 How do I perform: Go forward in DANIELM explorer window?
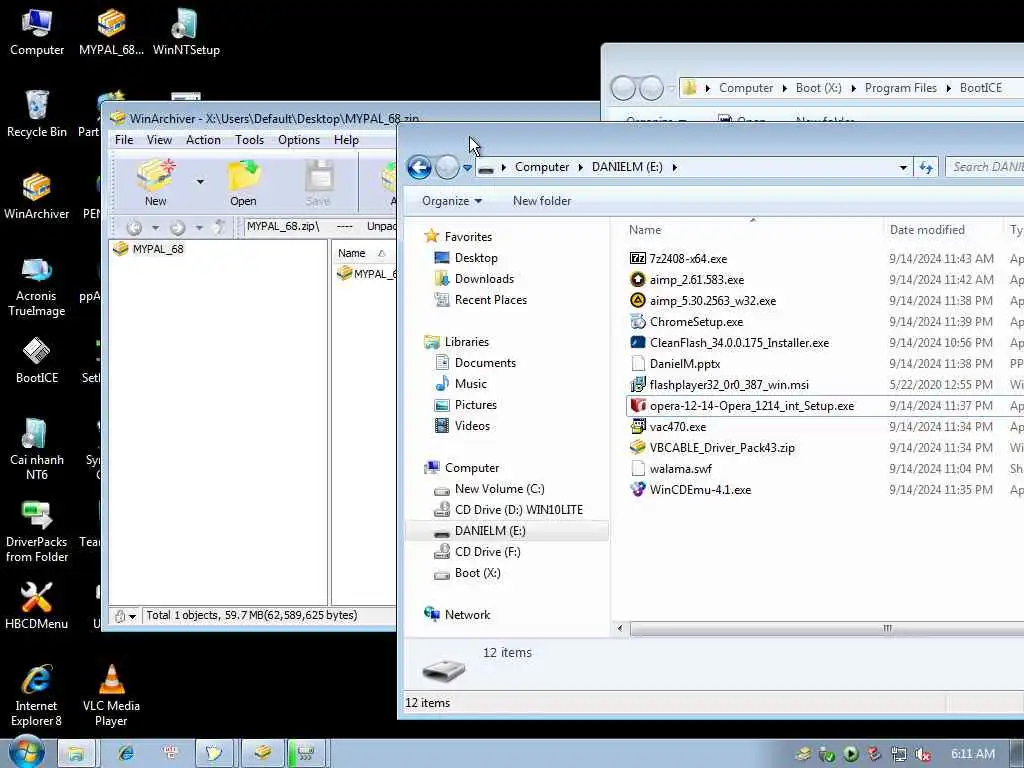point(447,167)
